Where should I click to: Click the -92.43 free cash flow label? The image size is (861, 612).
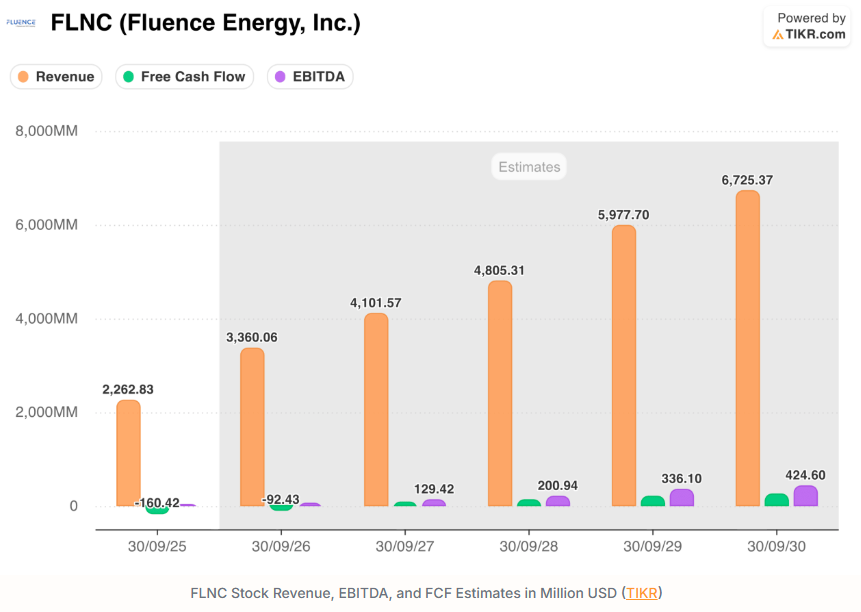click(281, 499)
